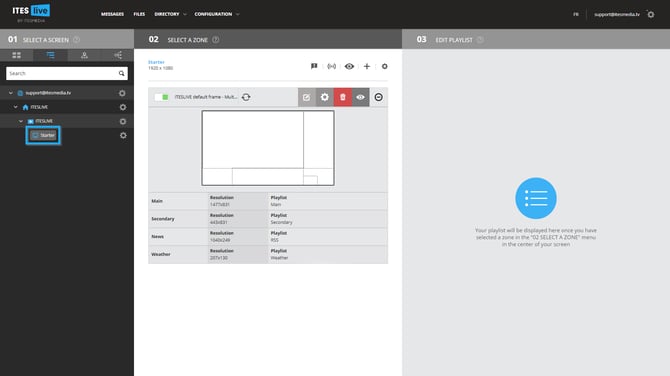Open the Directory dropdown menu
Image resolution: width=670 pixels, height=376 pixels.
point(170,14)
